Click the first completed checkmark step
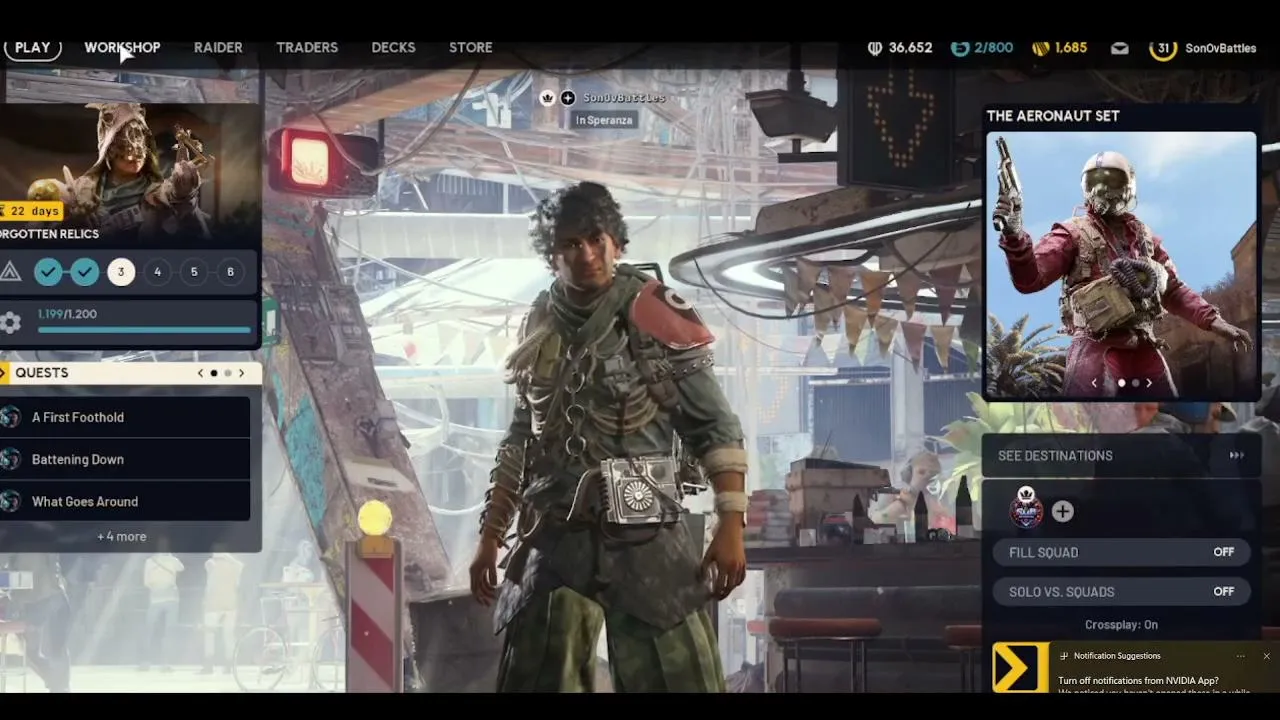 [x=48, y=271]
